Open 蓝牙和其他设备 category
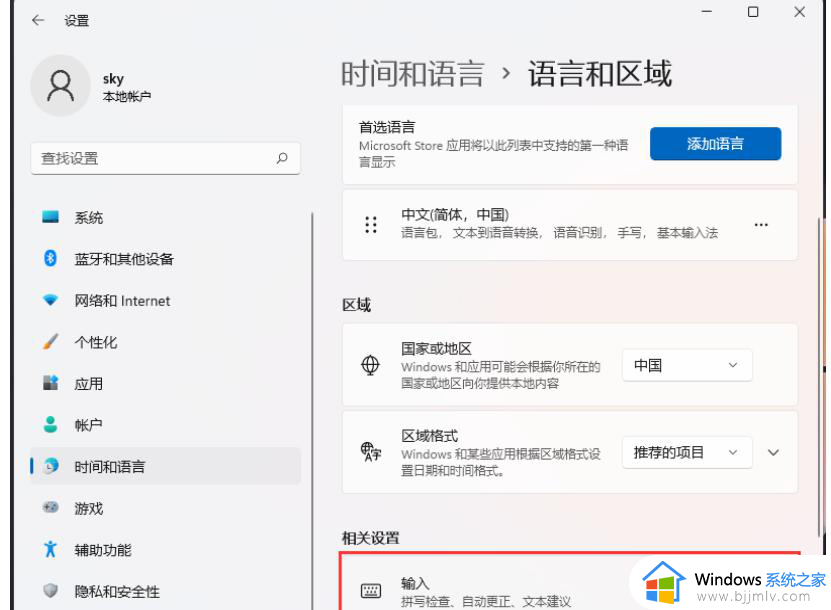This screenshot has height=610, width=831. 165,259
